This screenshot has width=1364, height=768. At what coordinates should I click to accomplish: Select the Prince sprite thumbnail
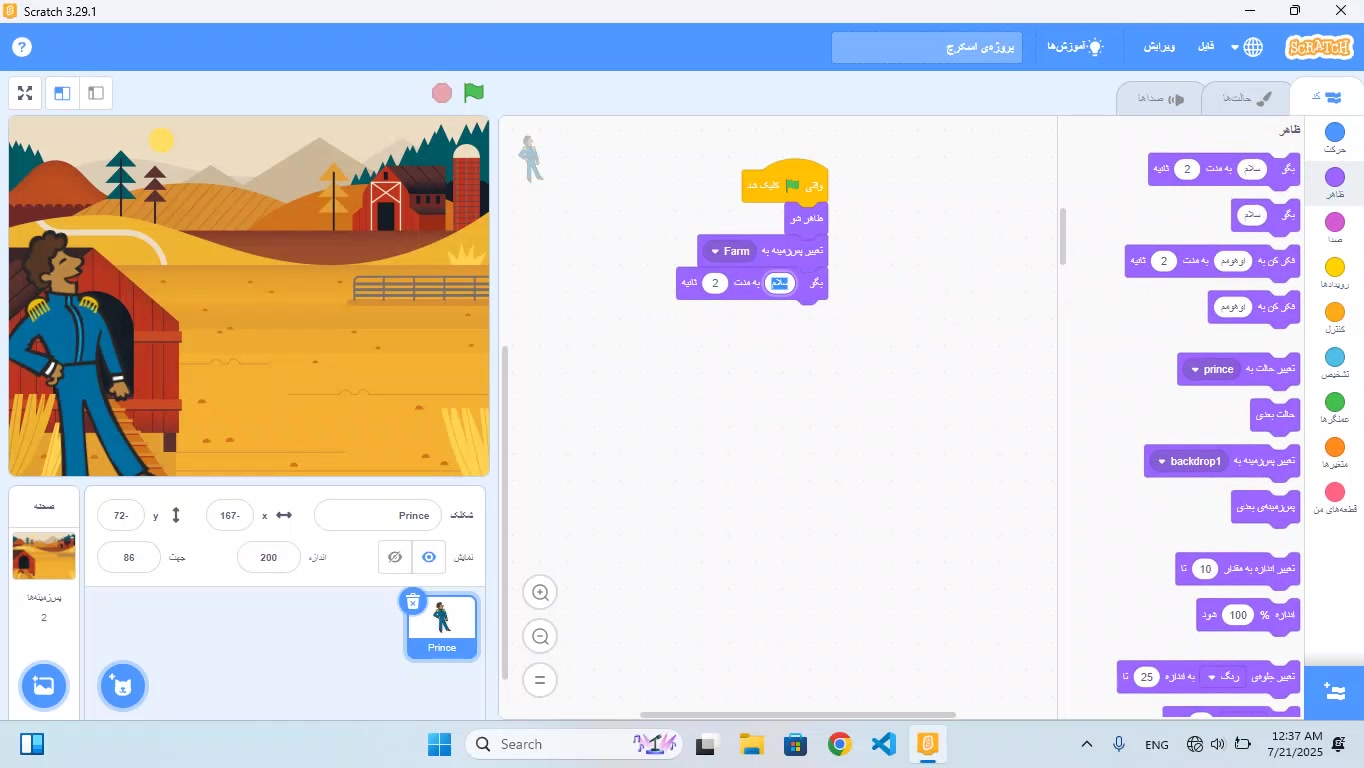tap(442, 627)
